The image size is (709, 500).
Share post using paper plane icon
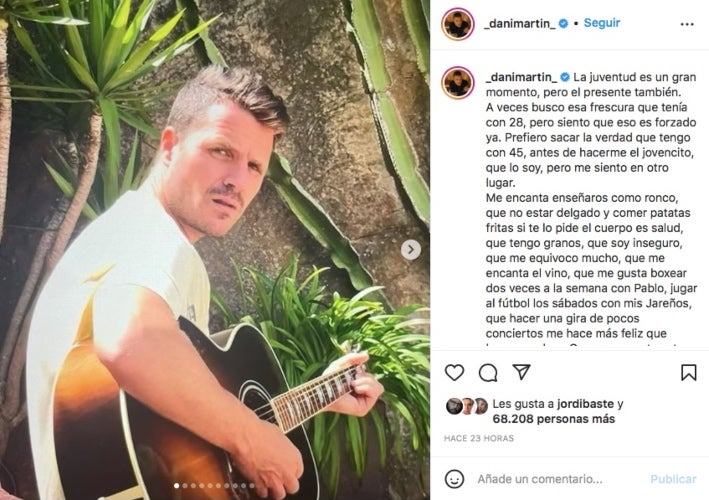point(521,372)
